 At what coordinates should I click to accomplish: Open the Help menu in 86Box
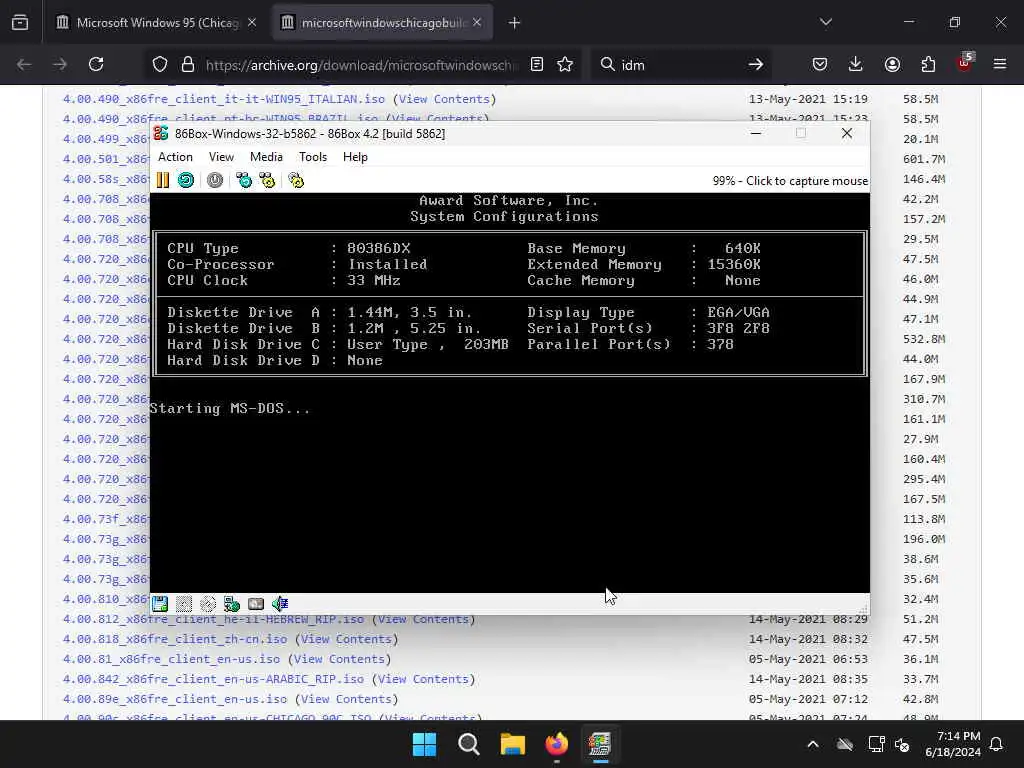(x=355, y=157)
